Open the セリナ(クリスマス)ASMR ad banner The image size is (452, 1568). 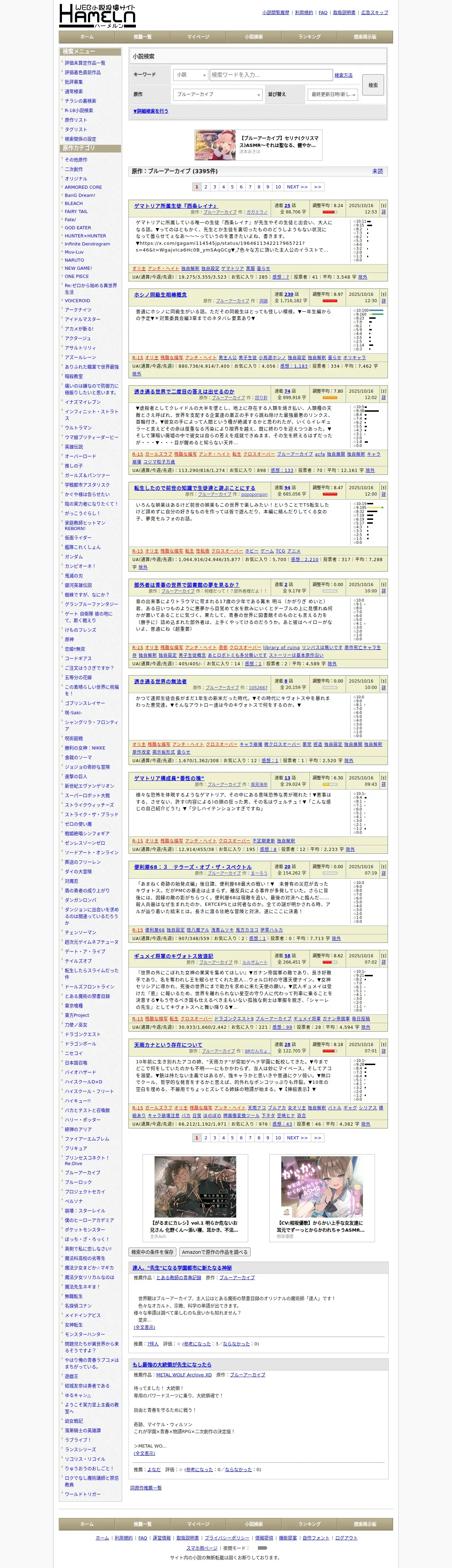tap(258, 145)
